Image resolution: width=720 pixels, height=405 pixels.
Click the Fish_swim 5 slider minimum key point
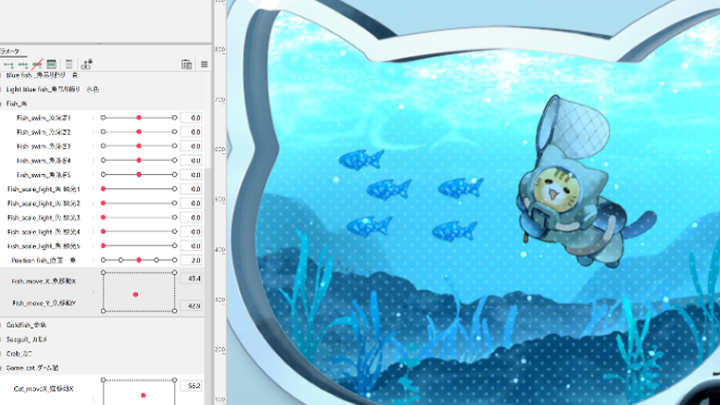(103, 174)
